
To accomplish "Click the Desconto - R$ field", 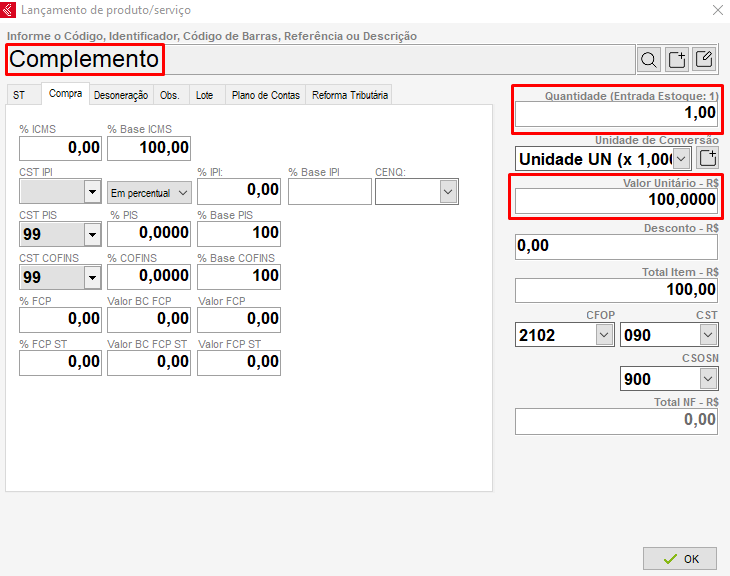I will pyautogui.click(x=616, y=246).
